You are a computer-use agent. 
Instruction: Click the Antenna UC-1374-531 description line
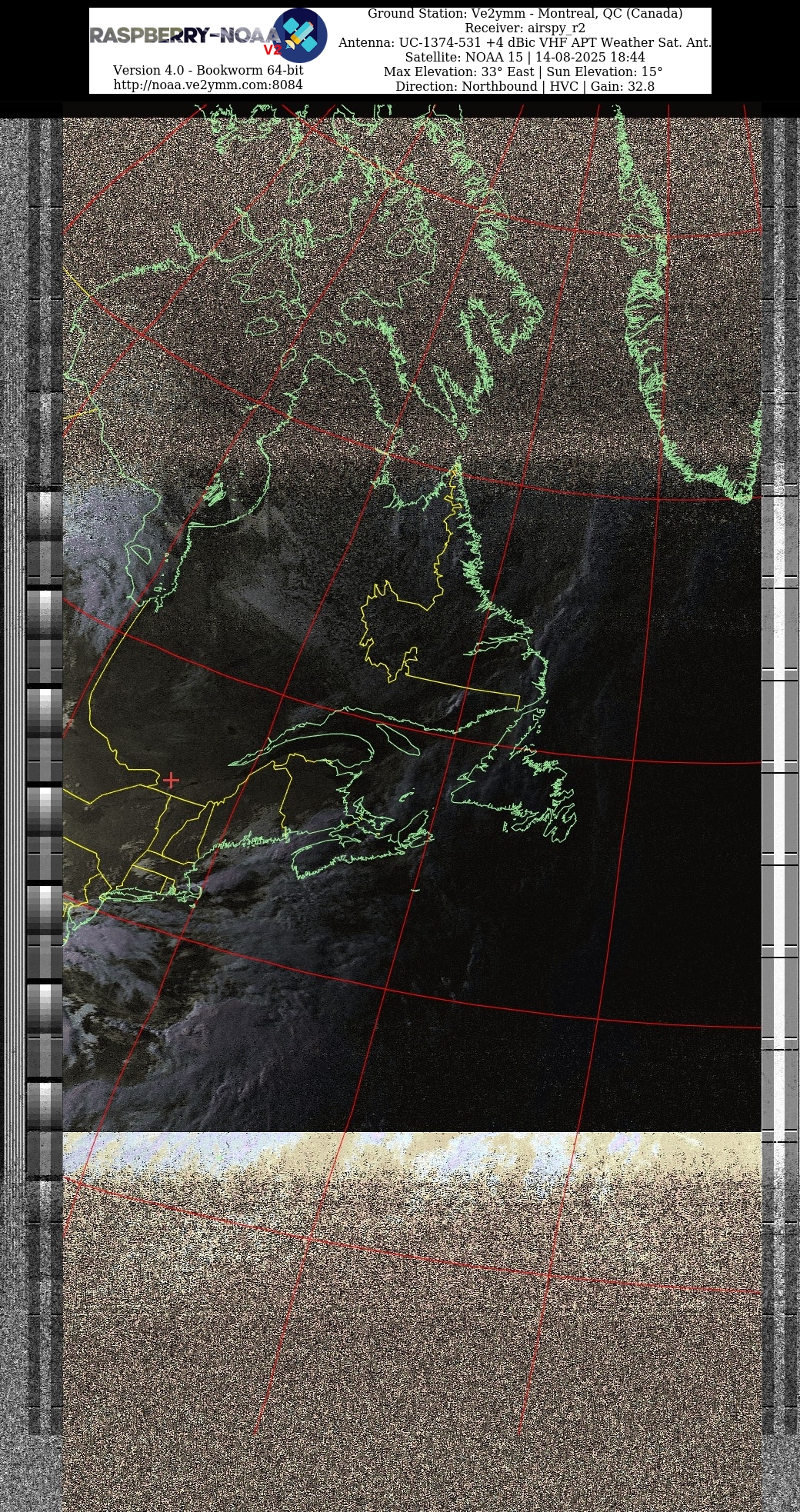pyautogui.click(x=525, y=43)
